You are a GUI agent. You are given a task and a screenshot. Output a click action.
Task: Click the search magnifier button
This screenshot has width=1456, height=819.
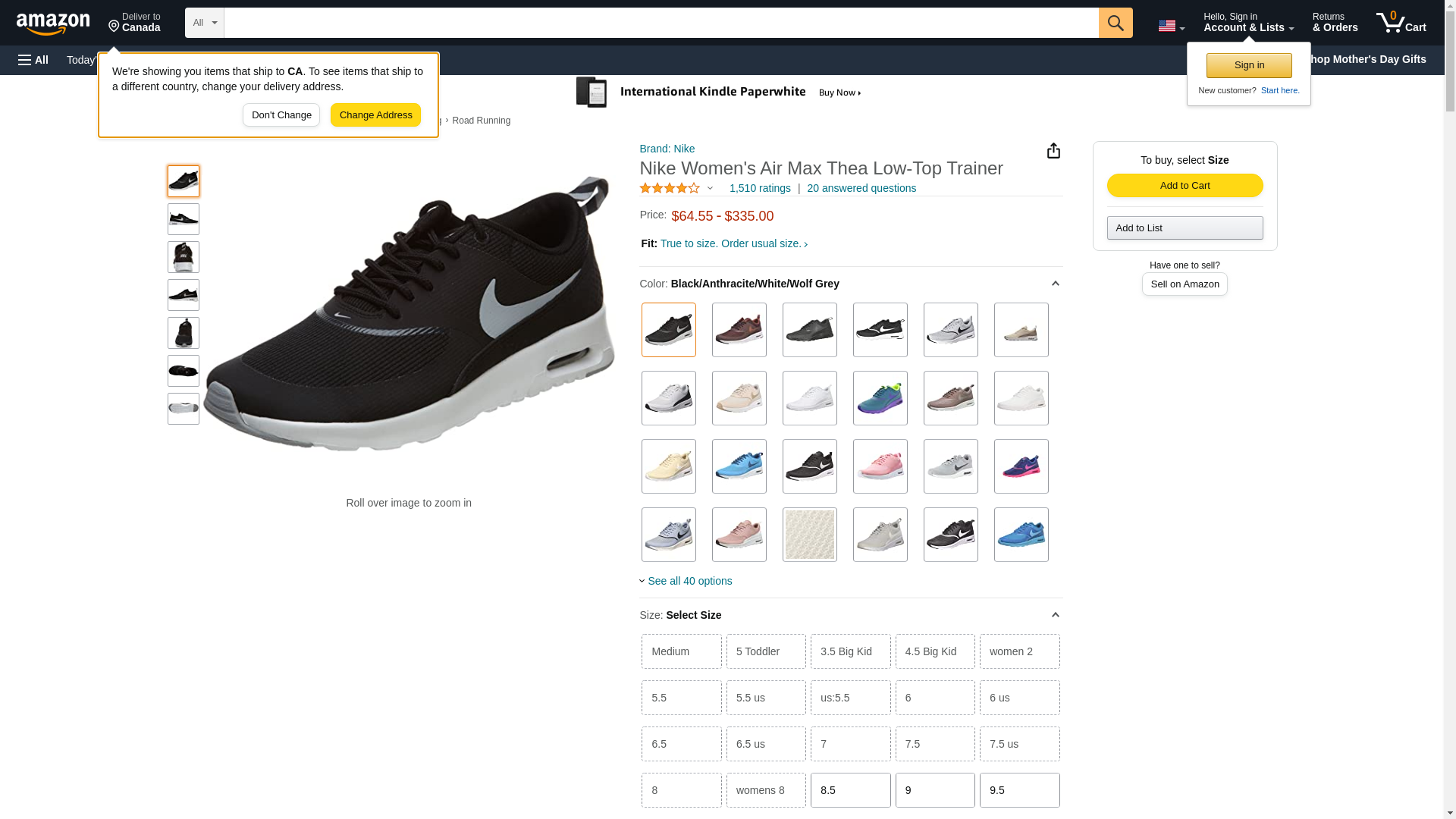tap(1115, 23)
